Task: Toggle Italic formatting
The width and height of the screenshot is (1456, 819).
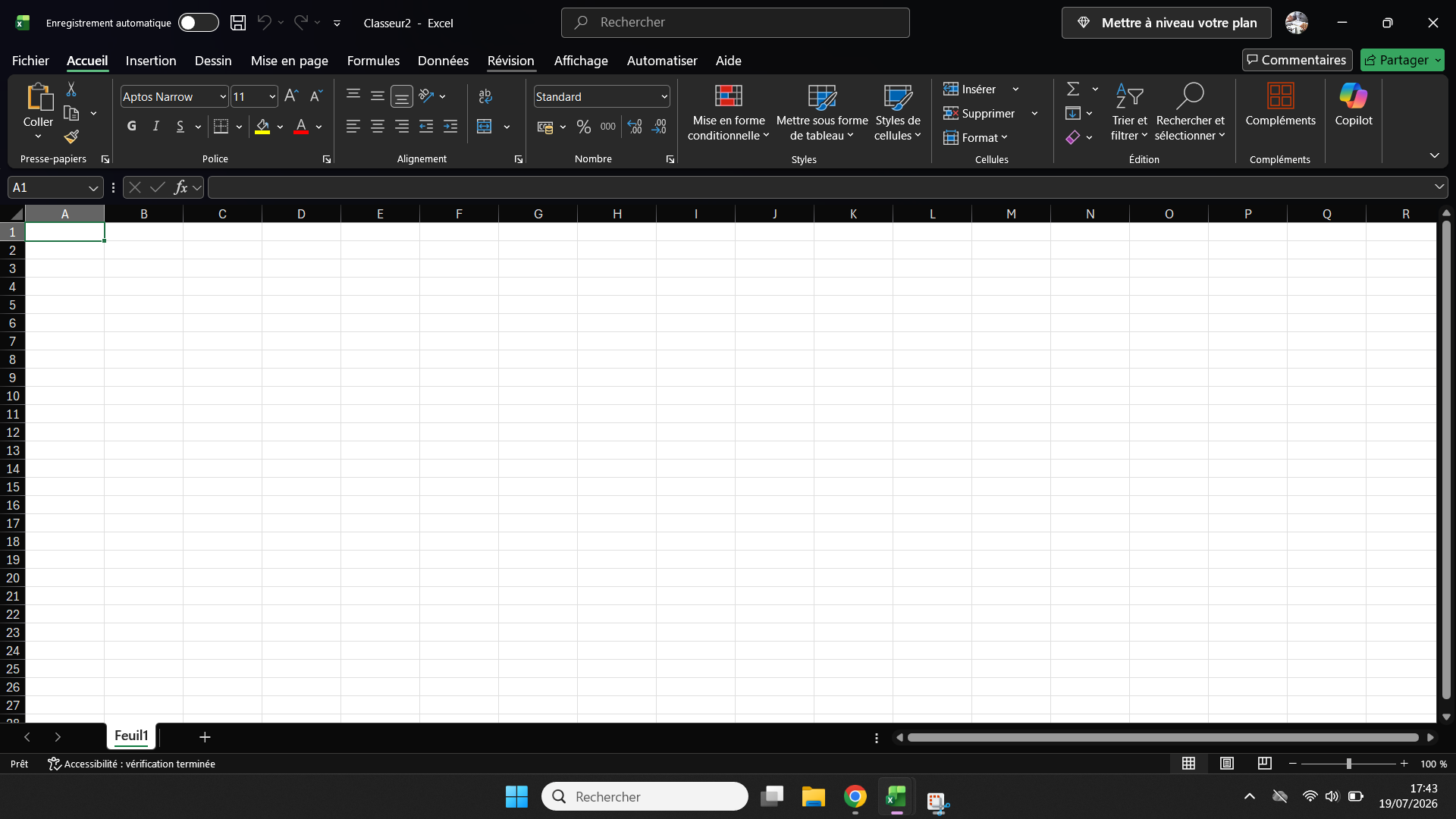Action: click(x=156, y=127)
